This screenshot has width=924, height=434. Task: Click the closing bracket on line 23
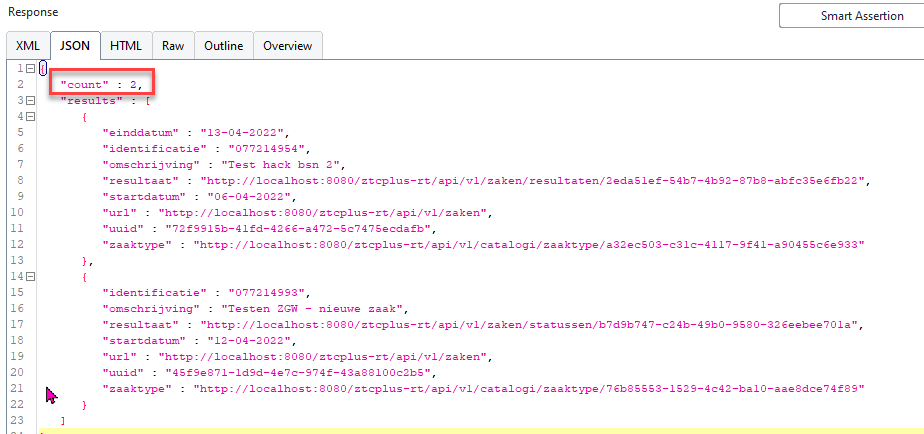63,419
